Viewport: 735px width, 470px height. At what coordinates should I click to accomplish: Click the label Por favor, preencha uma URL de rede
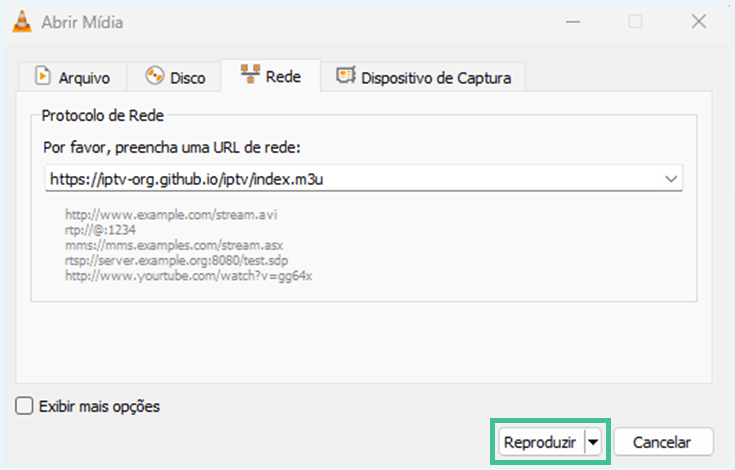(x=172, y=148)
